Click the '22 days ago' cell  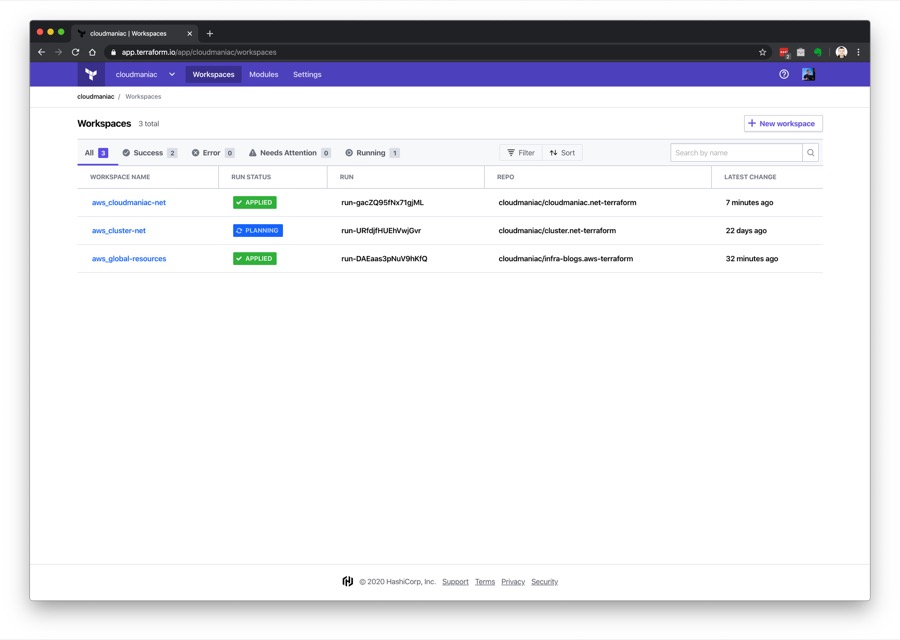click(746, 231)
